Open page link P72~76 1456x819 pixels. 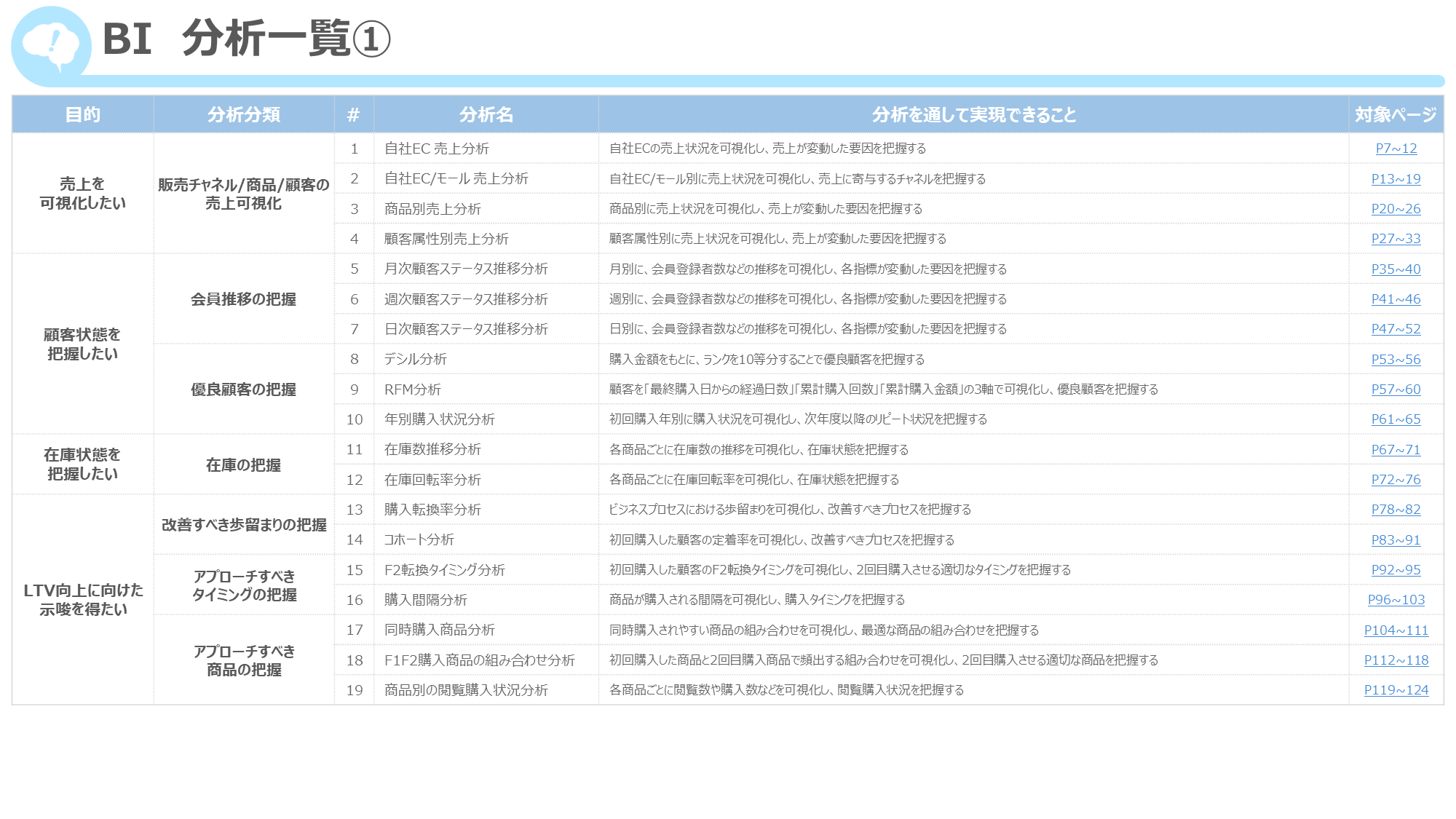pyautogui.click(x=1396, y=480)
